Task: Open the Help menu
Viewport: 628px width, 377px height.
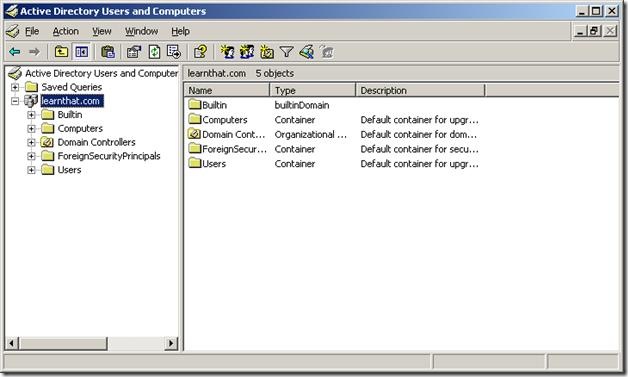Action: tap(180, 31)
